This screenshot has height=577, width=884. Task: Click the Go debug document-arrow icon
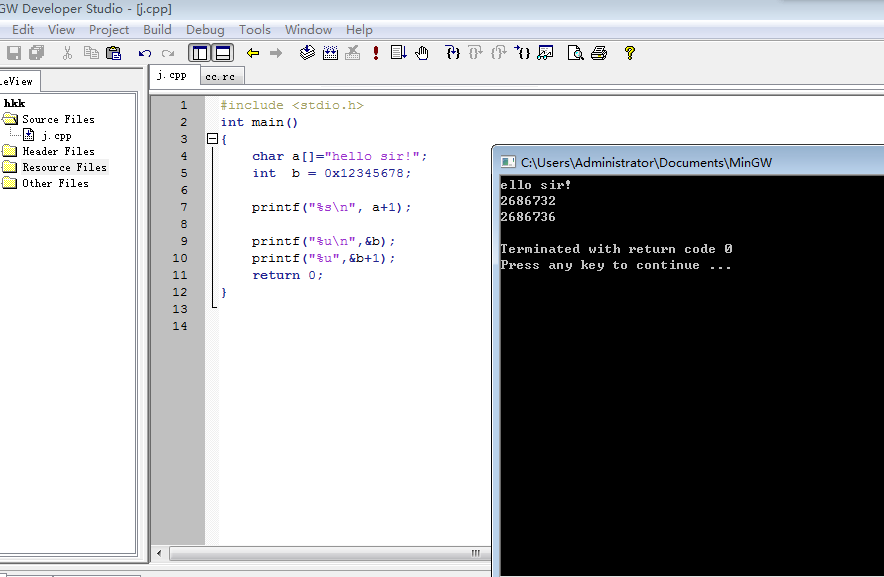tap(399, 53)
